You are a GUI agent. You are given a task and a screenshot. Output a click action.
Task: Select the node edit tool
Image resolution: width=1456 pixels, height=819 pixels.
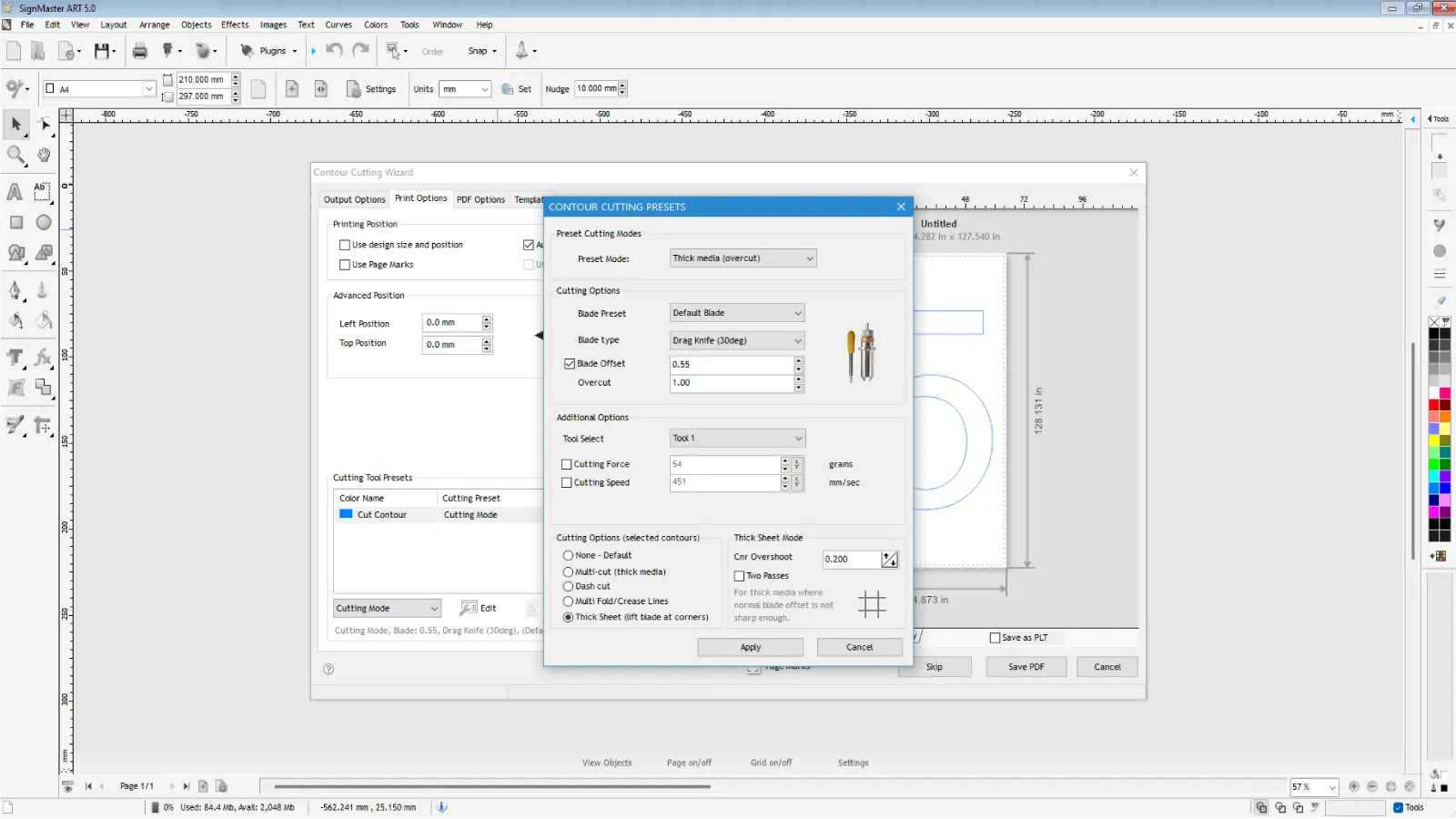43,124
